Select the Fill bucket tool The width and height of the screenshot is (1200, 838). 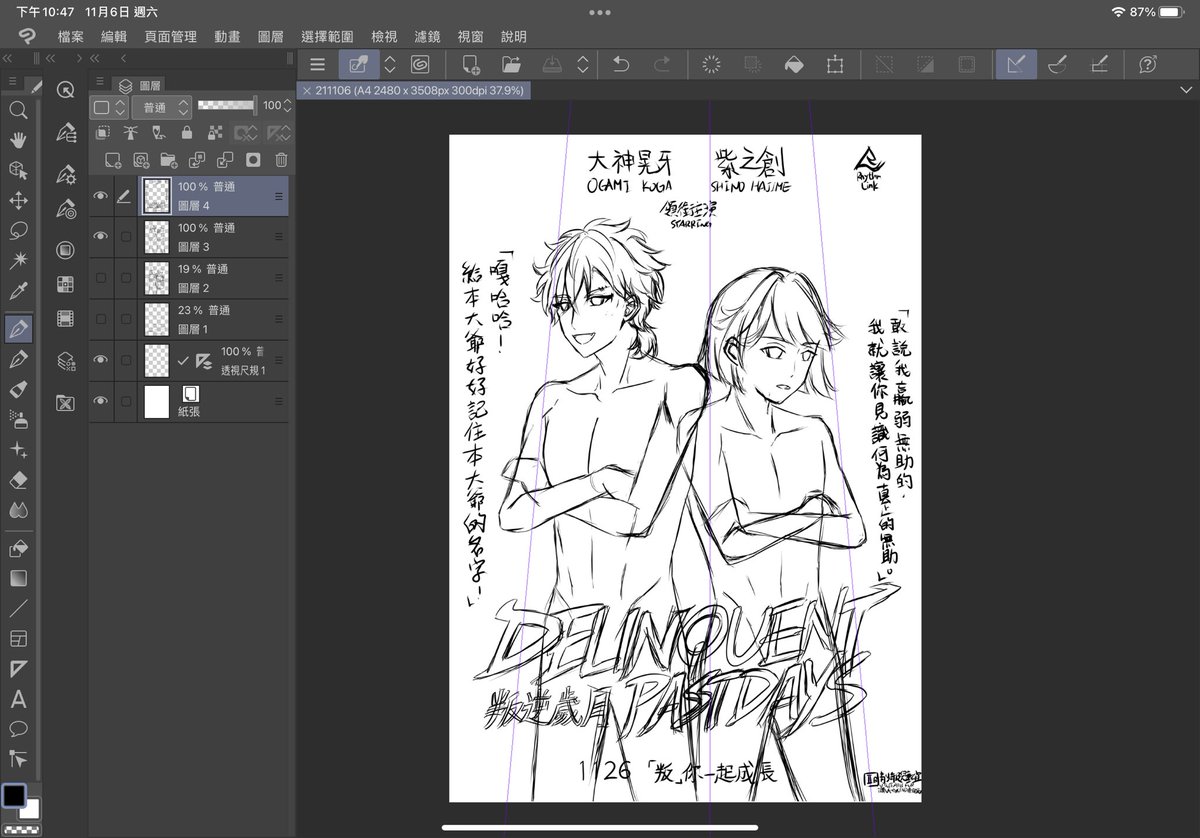(x=18, y=548)
